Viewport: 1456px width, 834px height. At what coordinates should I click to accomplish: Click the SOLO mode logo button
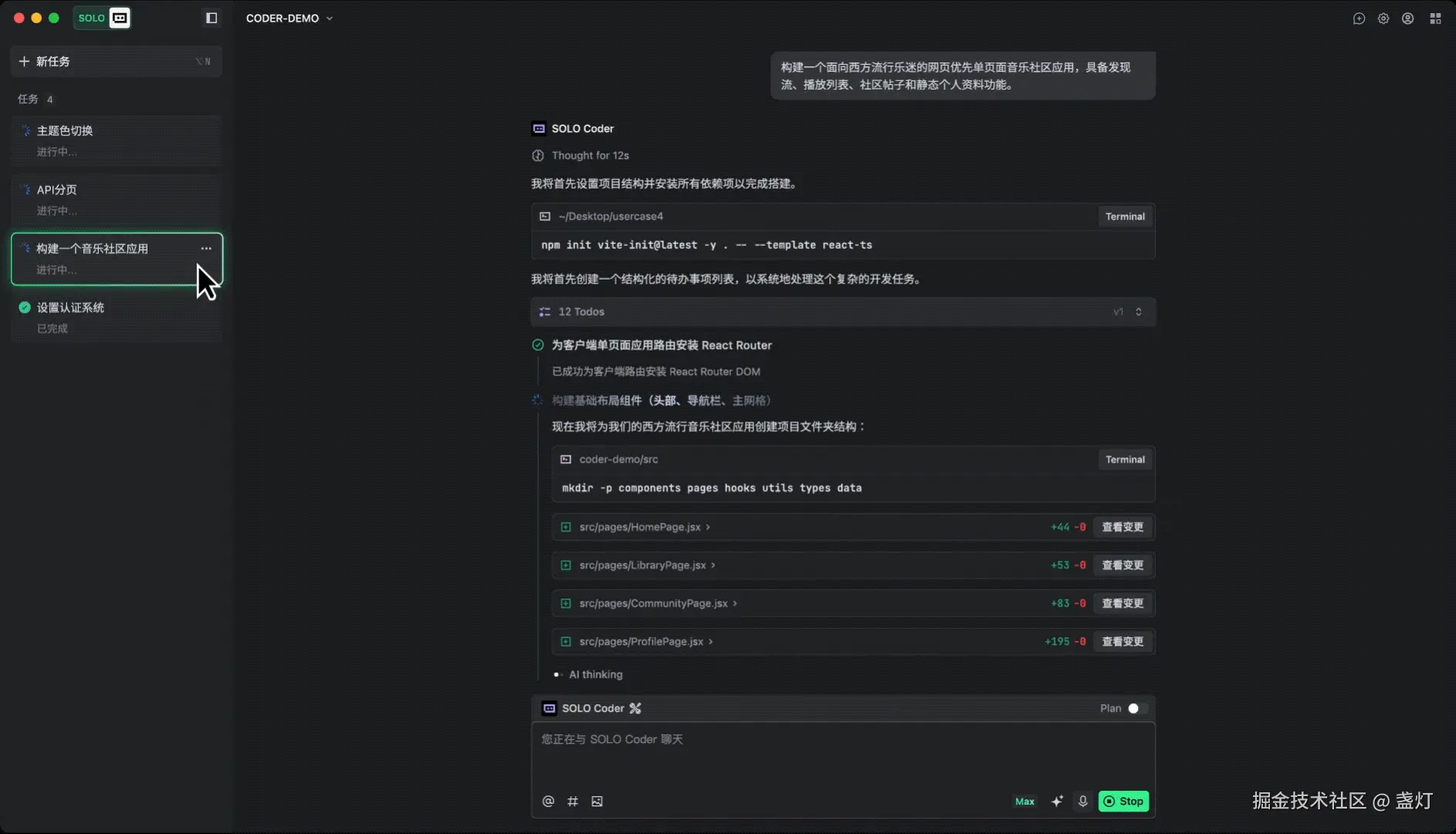pyautogui.click(x=102, y=18)
